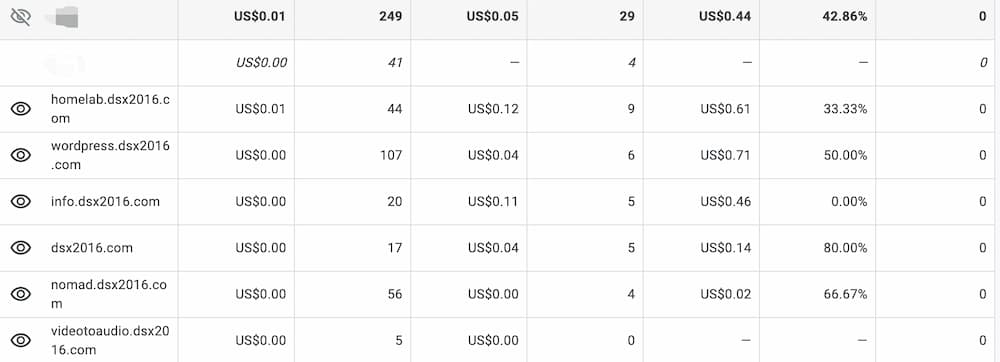Open the wordpress.dsx2016.com site link
Viewport: 1000px width, 362px height.
tap(110, 155)
